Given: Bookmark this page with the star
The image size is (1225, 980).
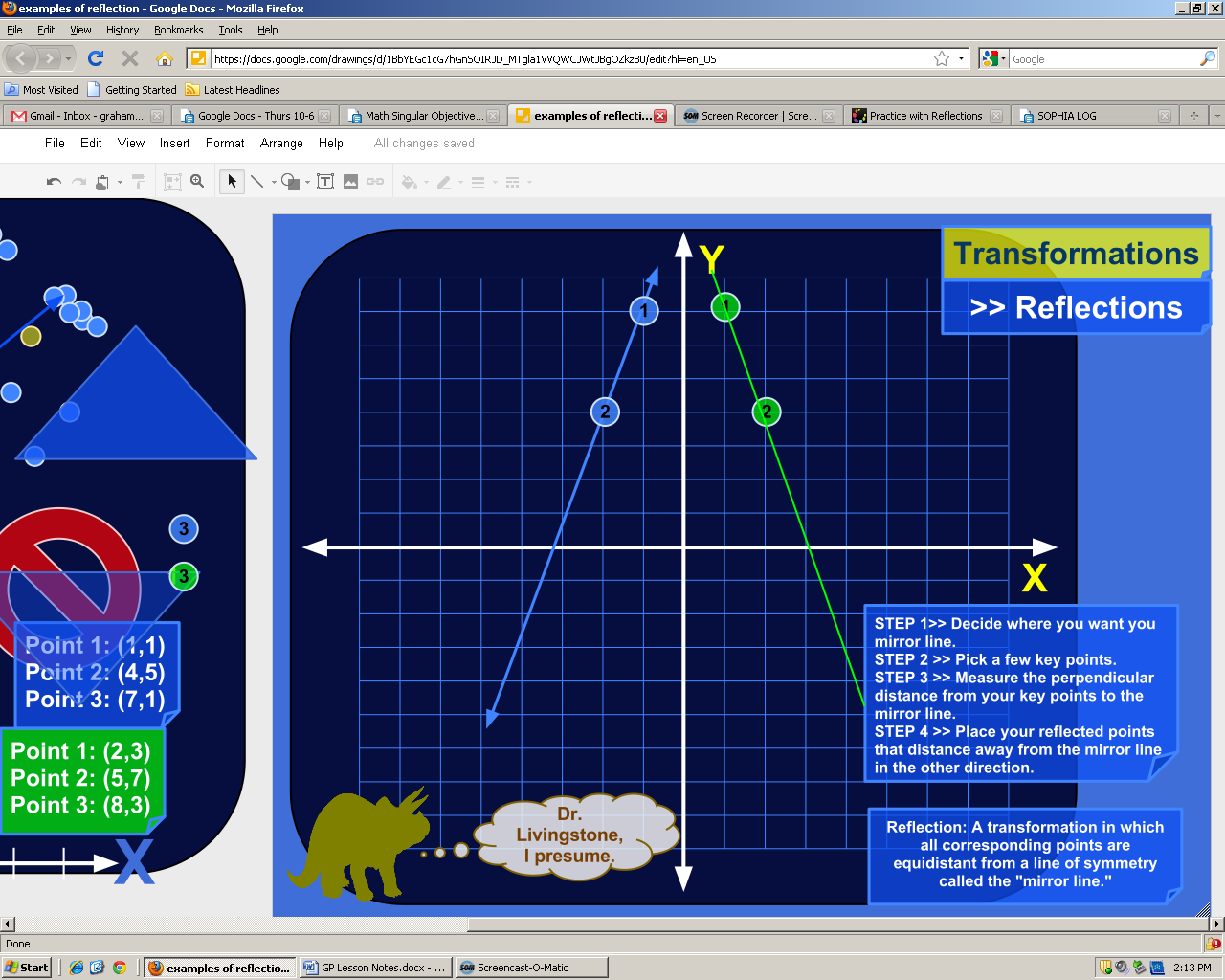Looking at the screenshot, I should tap(942, 58).
